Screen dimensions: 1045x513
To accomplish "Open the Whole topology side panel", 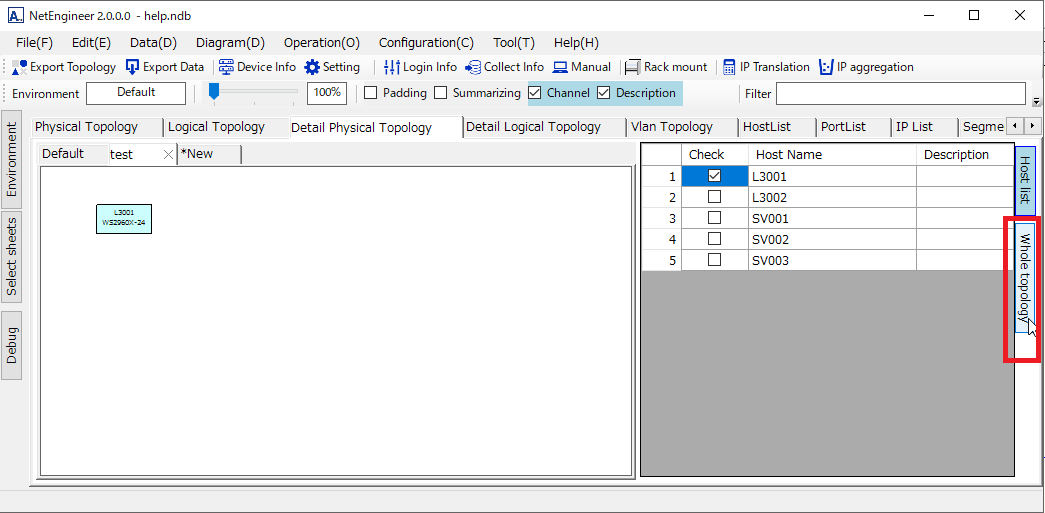I will 1024,276.
